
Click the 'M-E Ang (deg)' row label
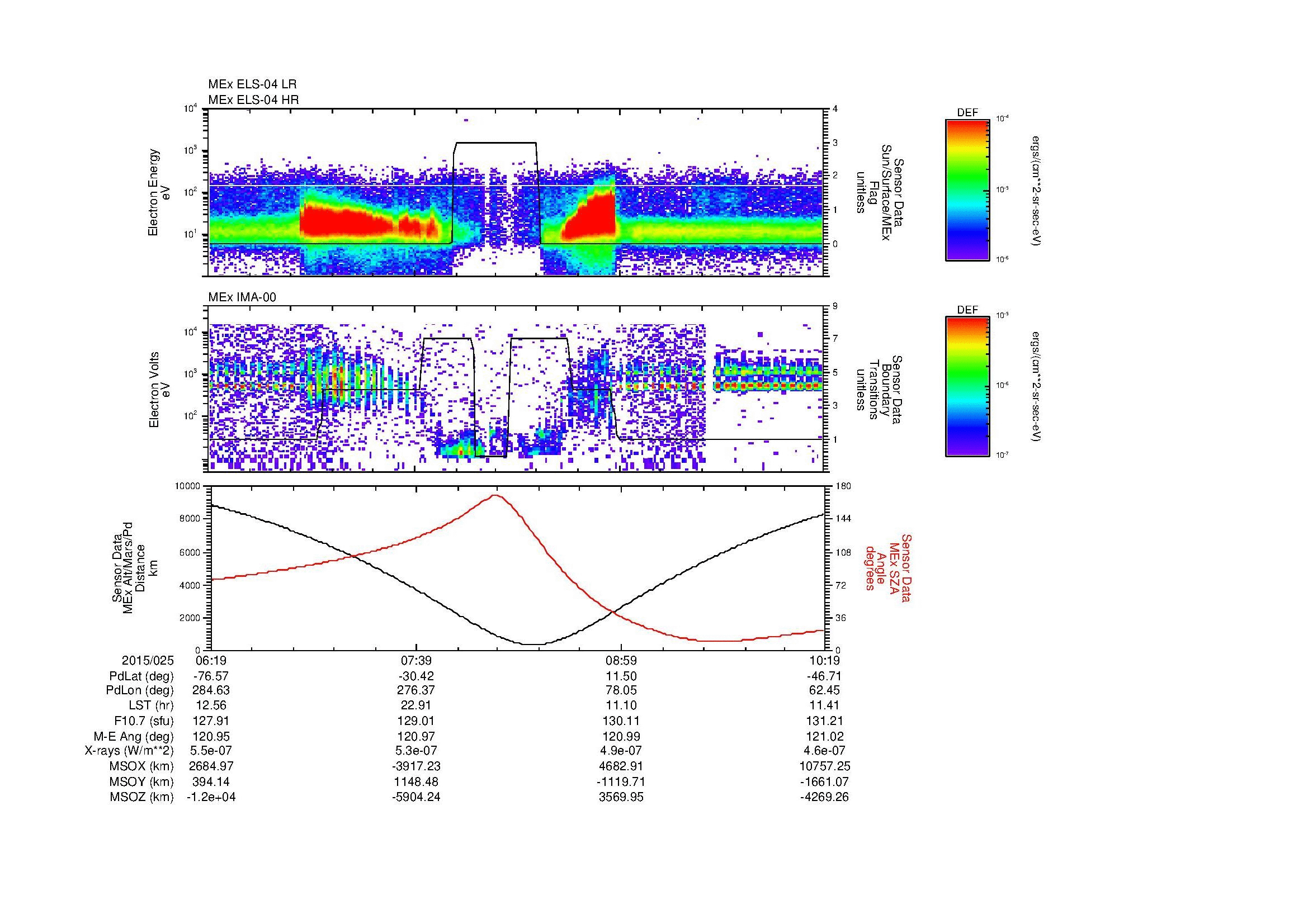[134, 737]
